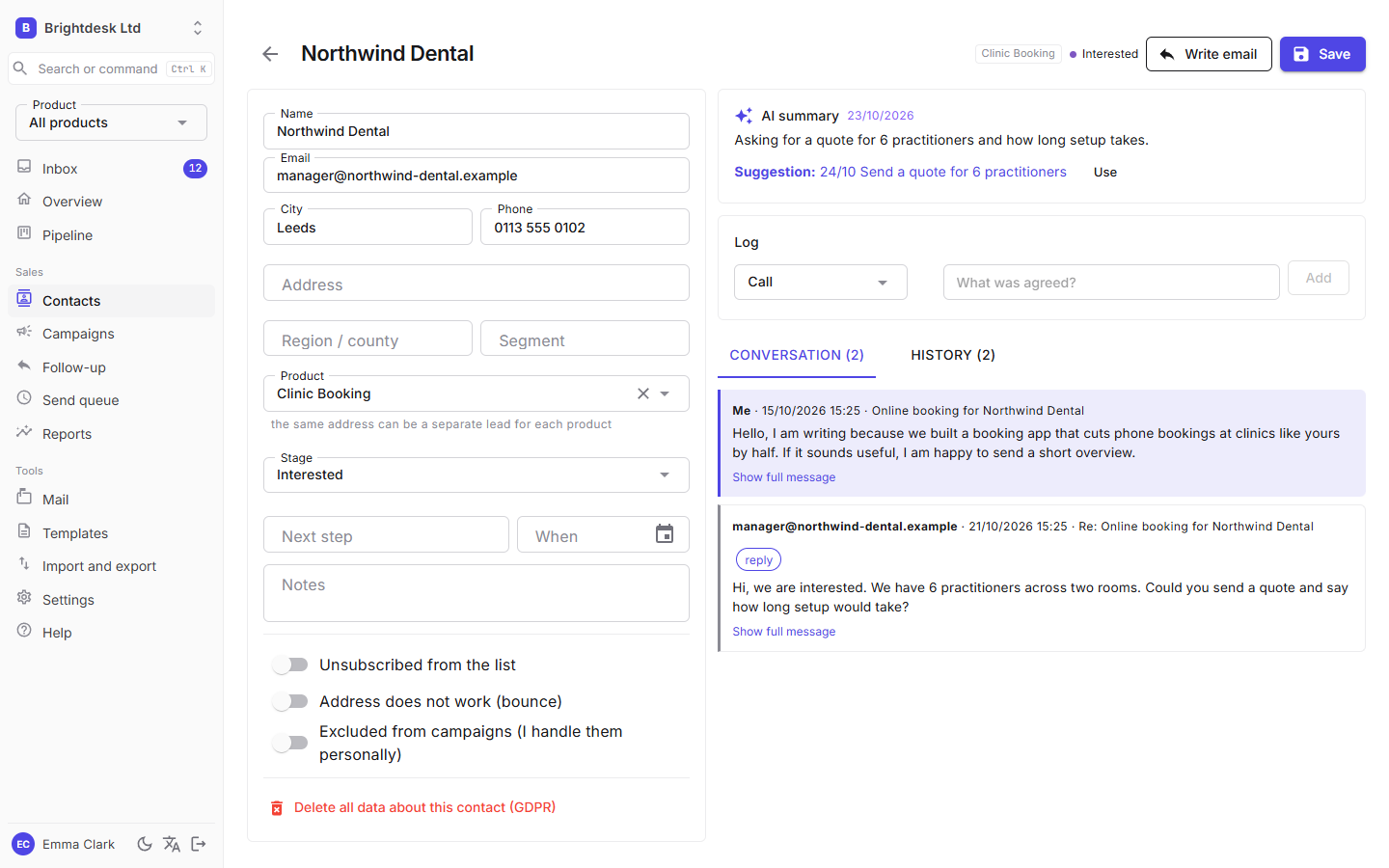This screenshot has height=868, width=1389.
Task: Open the Log type Call dropdown
Action: (x=821, y=282)
